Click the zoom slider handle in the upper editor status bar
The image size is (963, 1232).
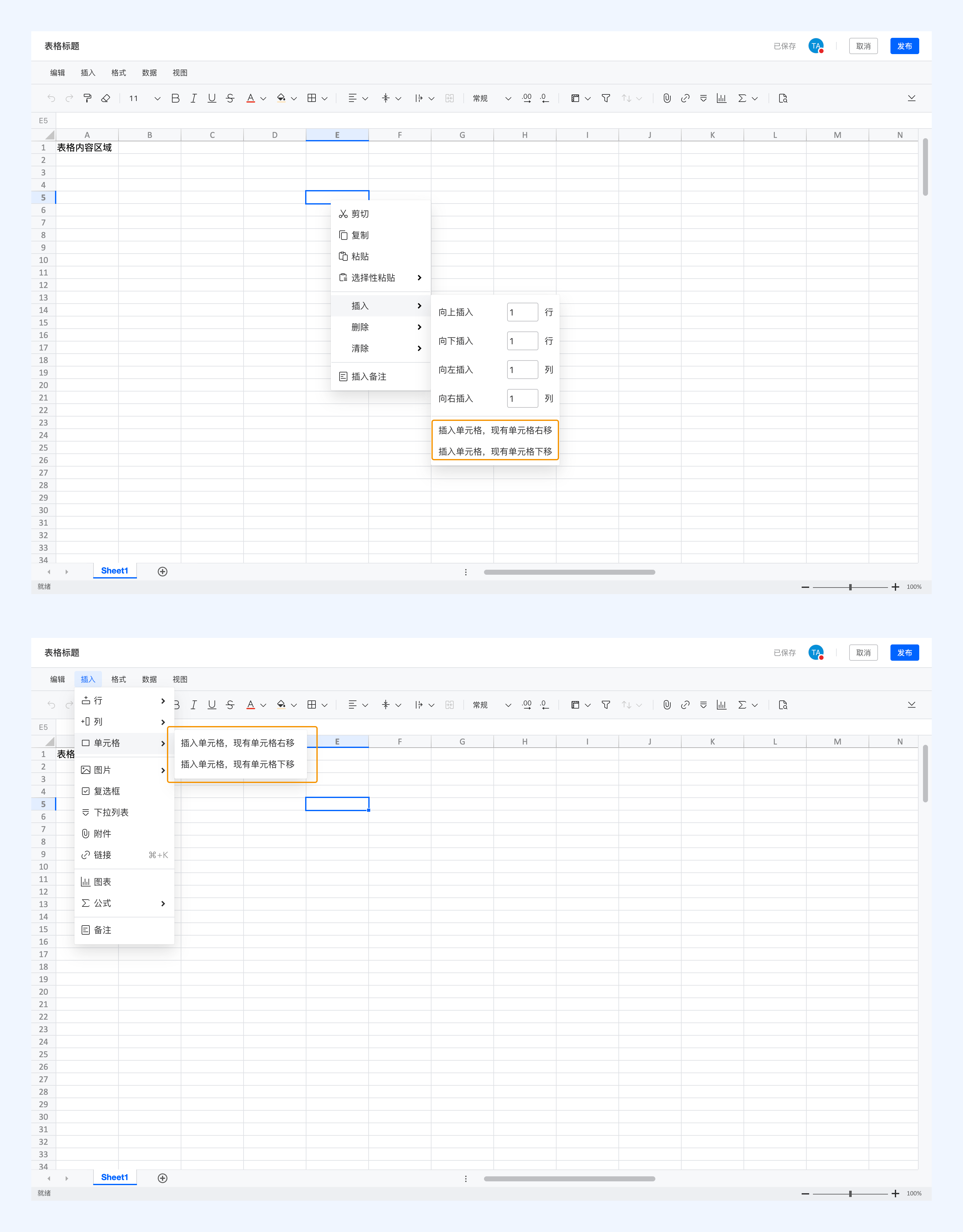(x=850, y=588)
